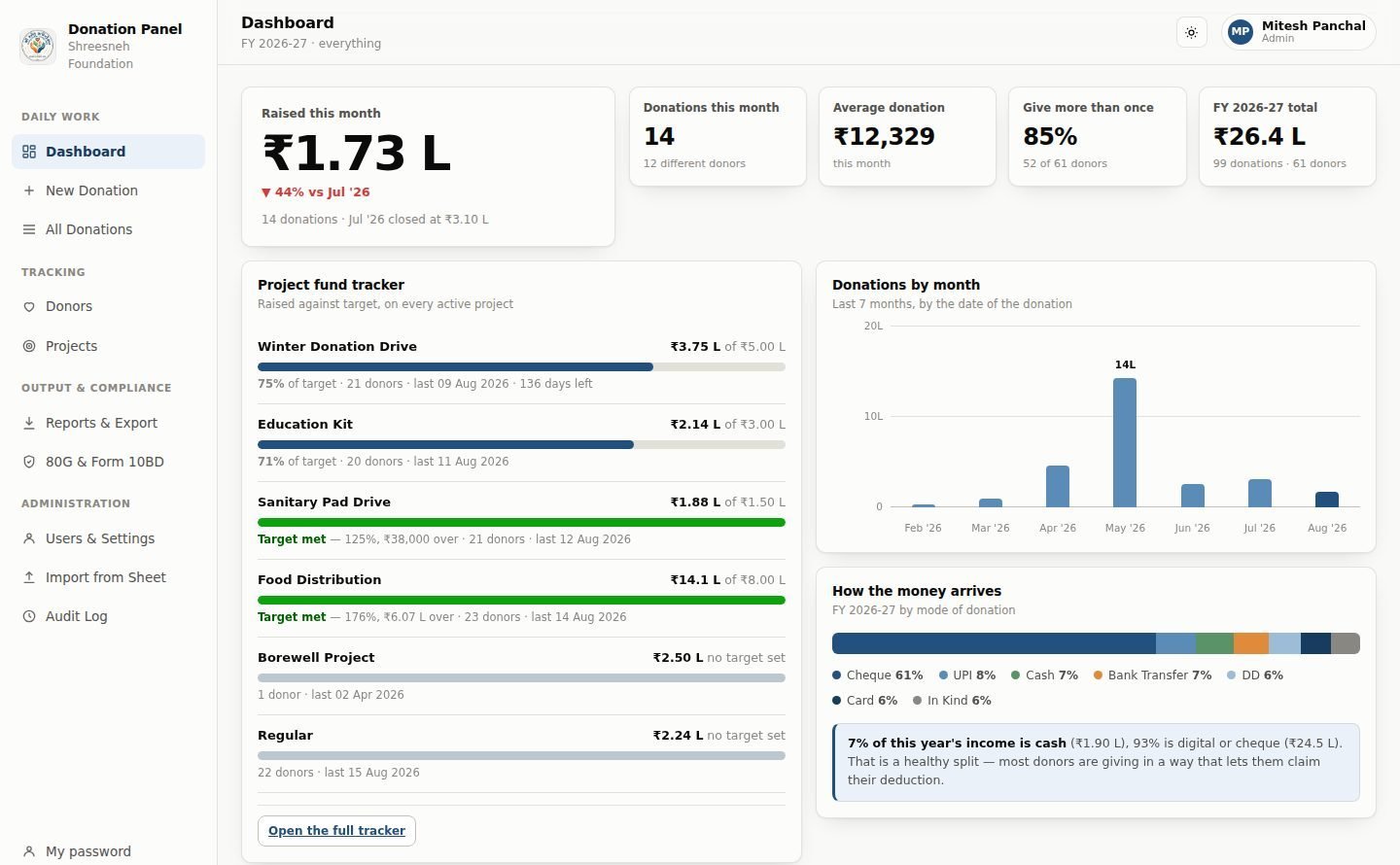Viewport: 1400px width, 865px height.
Task: Click the Shreesneh Foundation logo
Action: tap(38, 46)
